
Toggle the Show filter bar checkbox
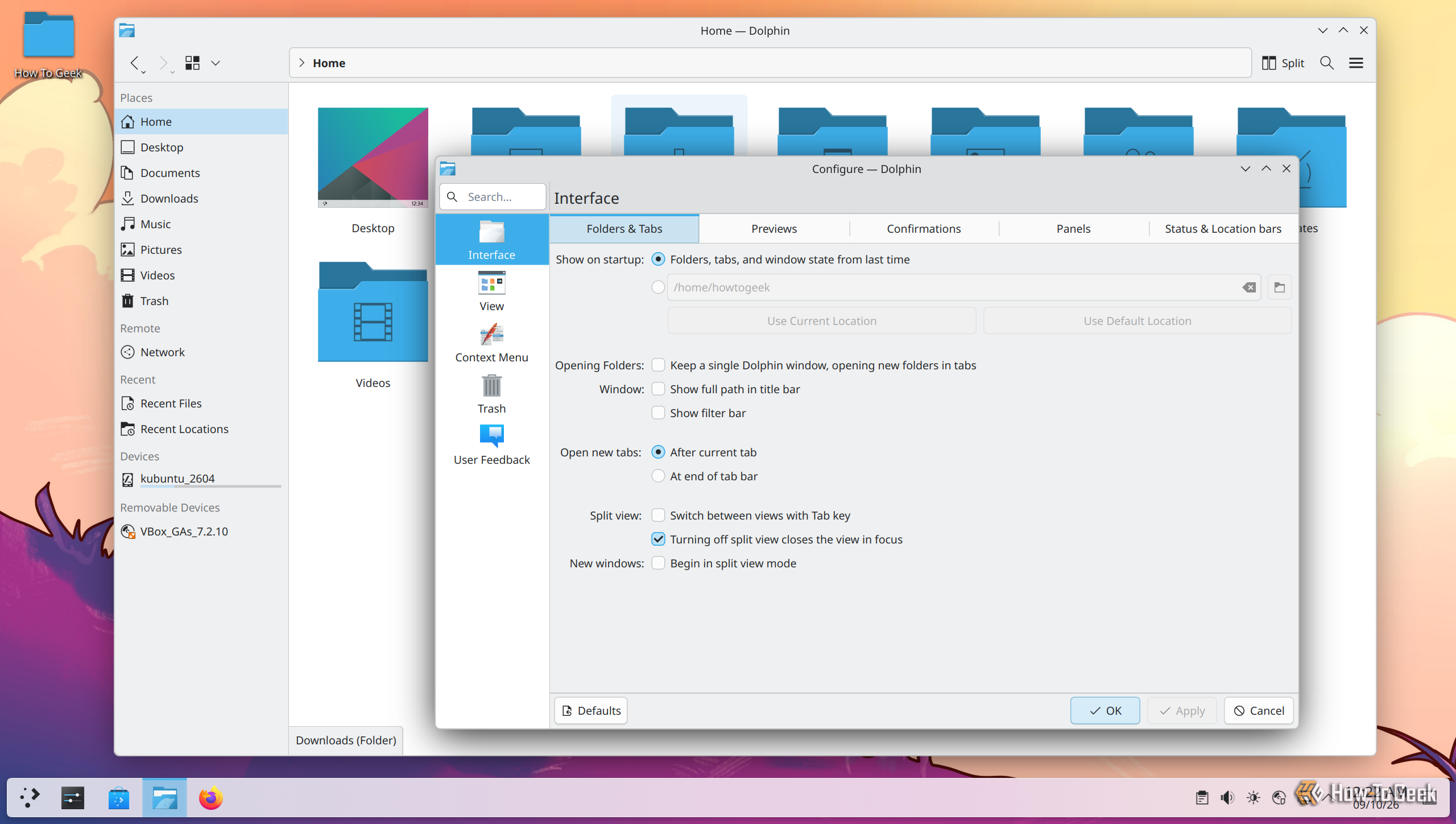[658, 413]
